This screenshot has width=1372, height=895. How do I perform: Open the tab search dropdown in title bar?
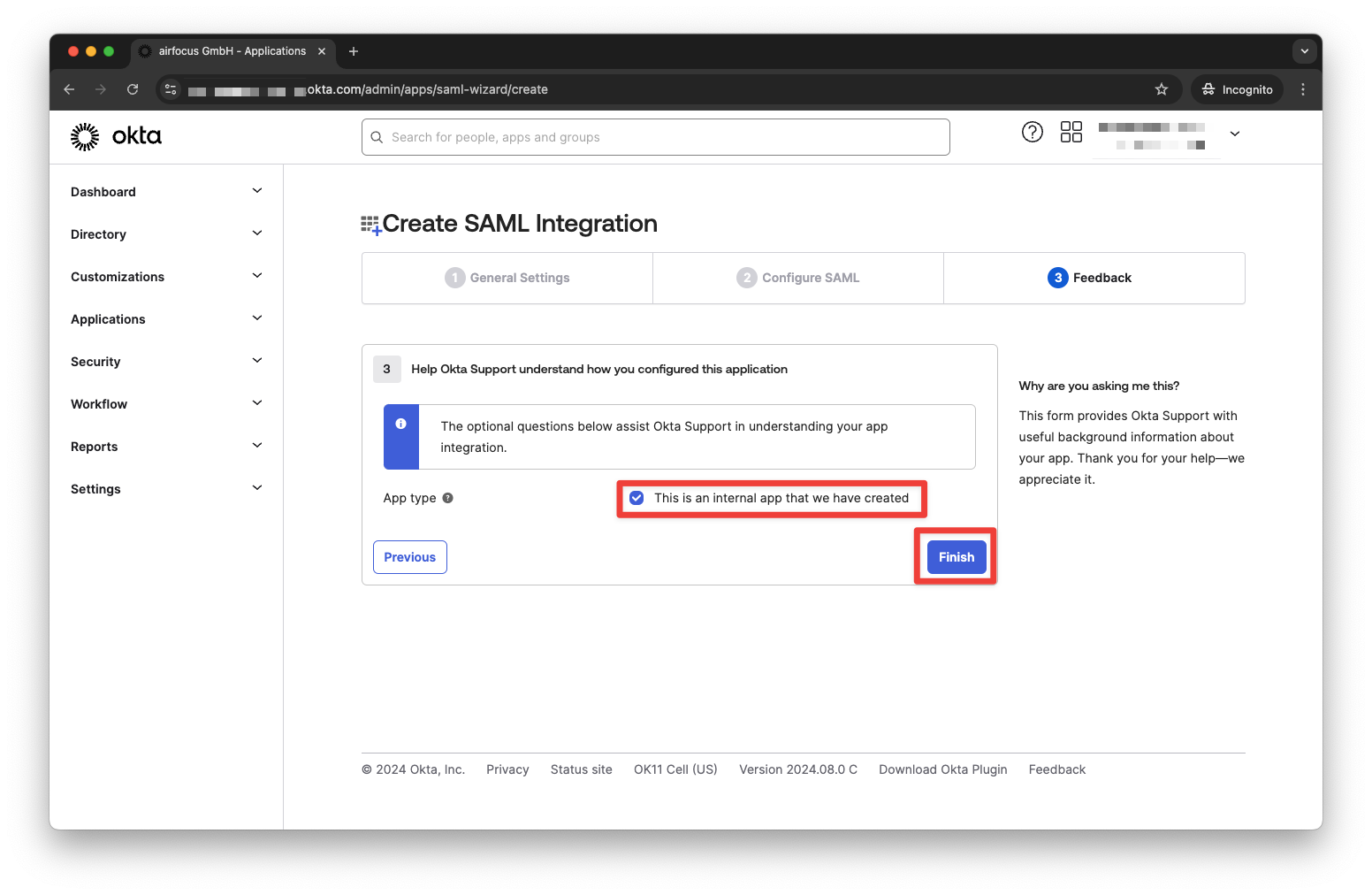point(1305,51)
